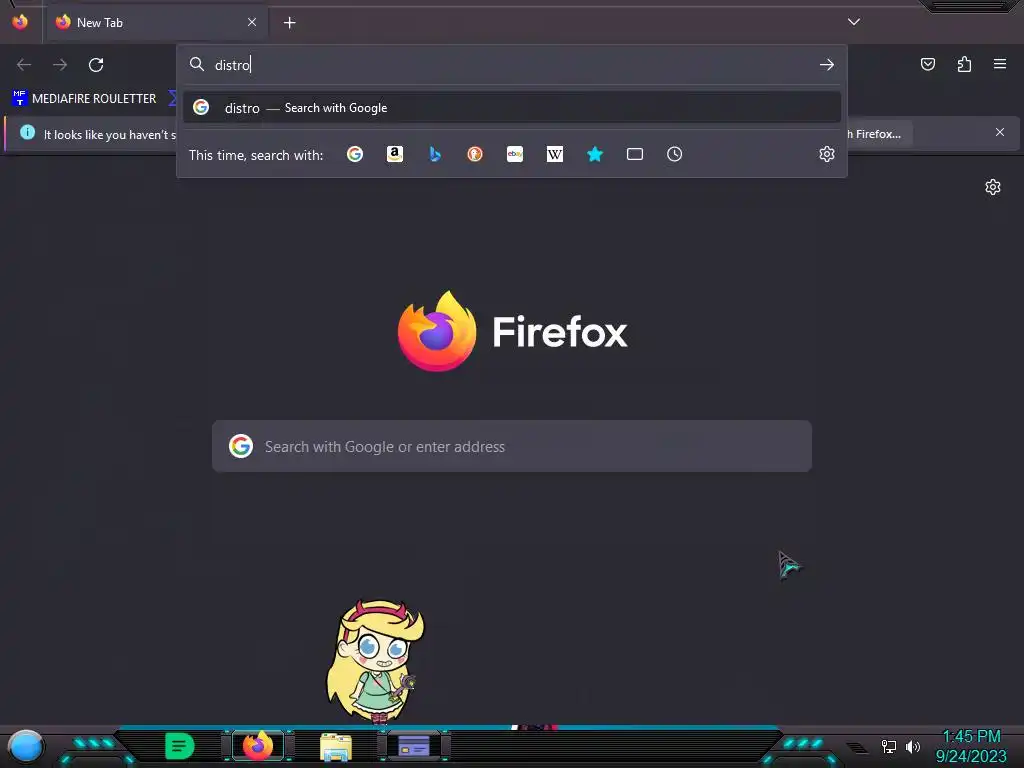
Task: Click the Go arrow in address bar
Action: pyautogui.click(x=827, y=65)
